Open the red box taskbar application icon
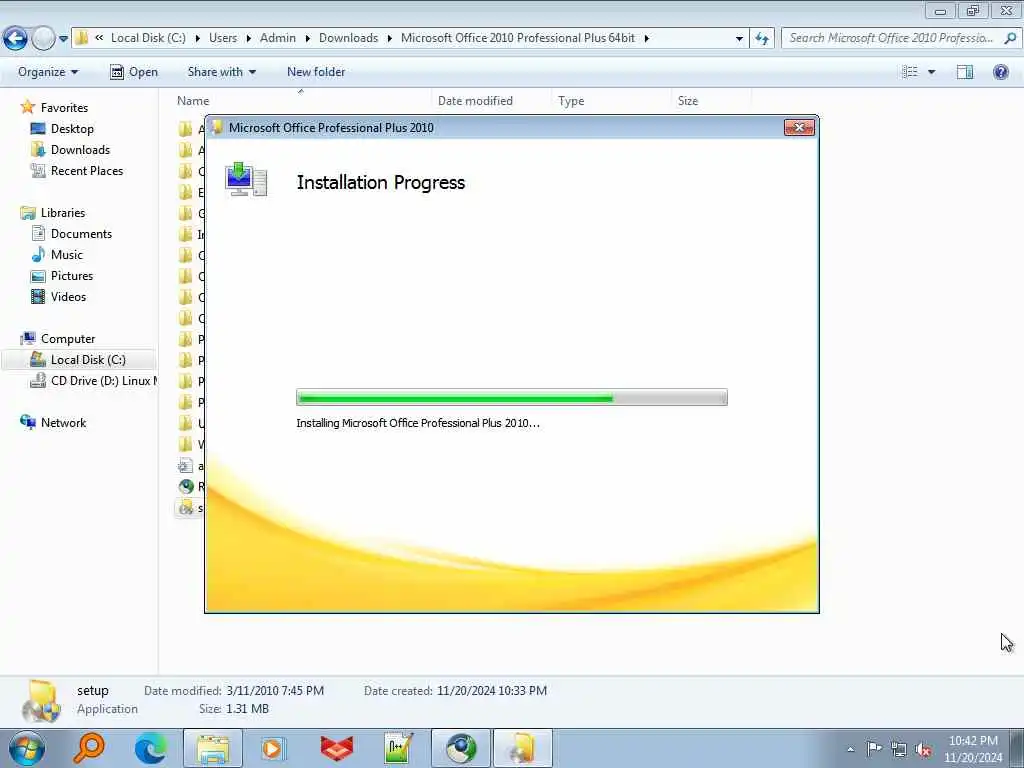 click(336, 748)
